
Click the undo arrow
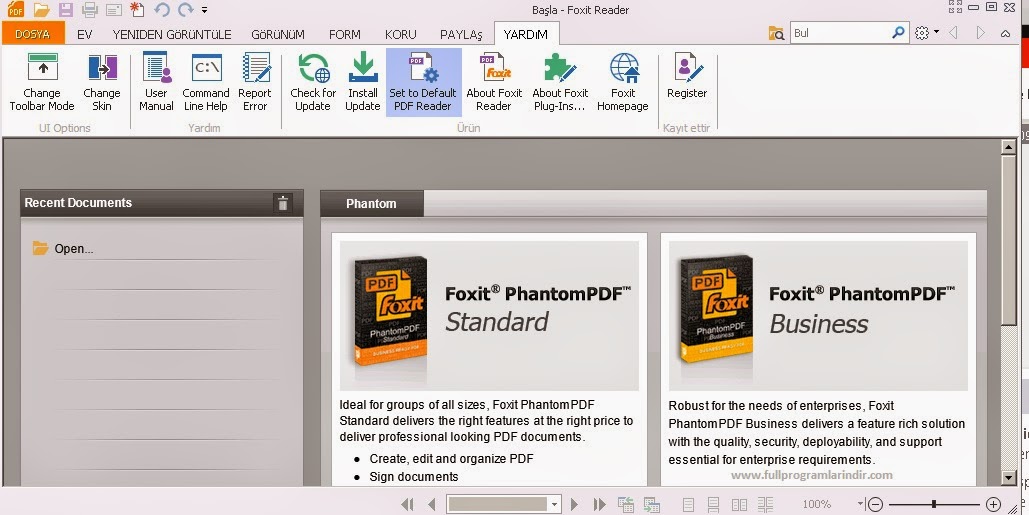162,10
